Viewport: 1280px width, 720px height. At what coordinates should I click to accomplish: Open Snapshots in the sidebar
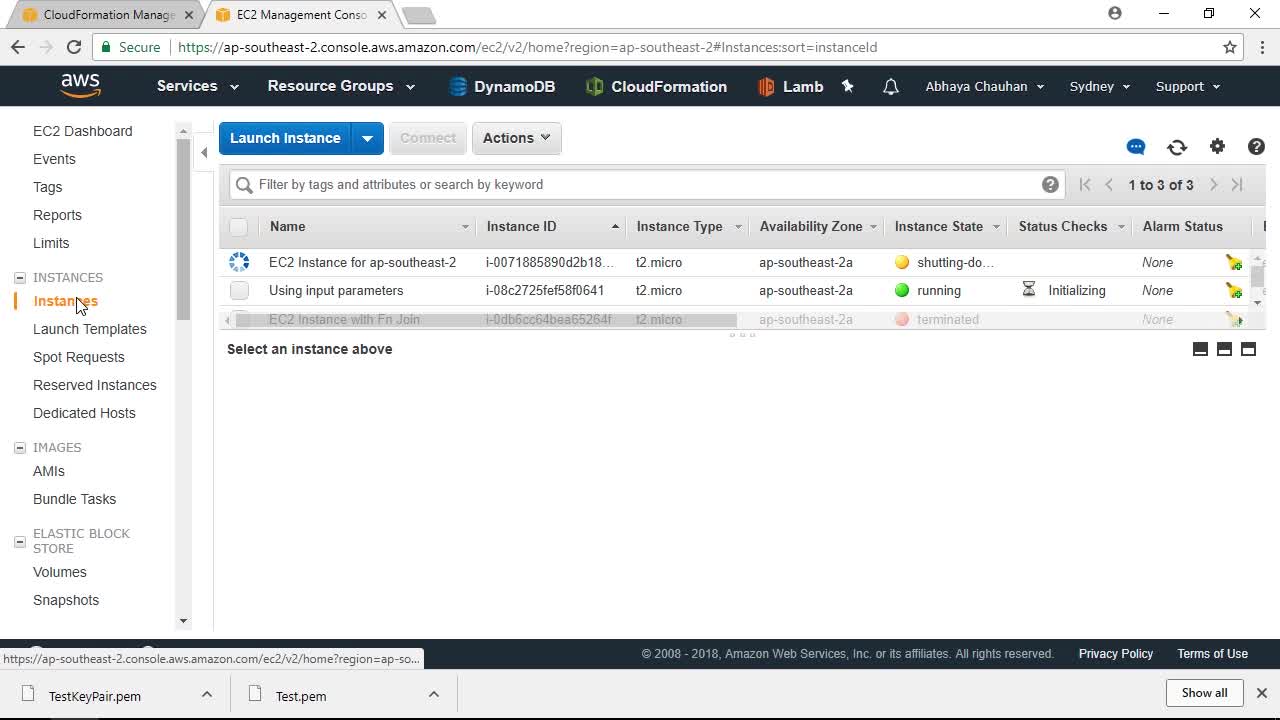[65, 600]
